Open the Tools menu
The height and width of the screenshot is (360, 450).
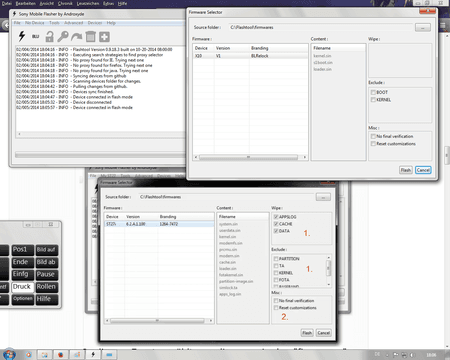(54, 23)
